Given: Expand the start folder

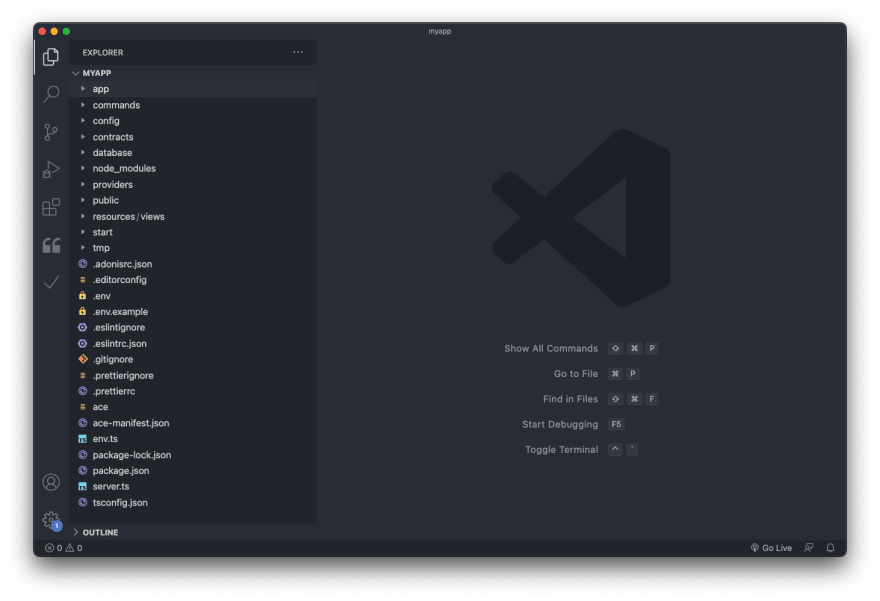Looking at the screenshot, I should click(x=192, y=232).
